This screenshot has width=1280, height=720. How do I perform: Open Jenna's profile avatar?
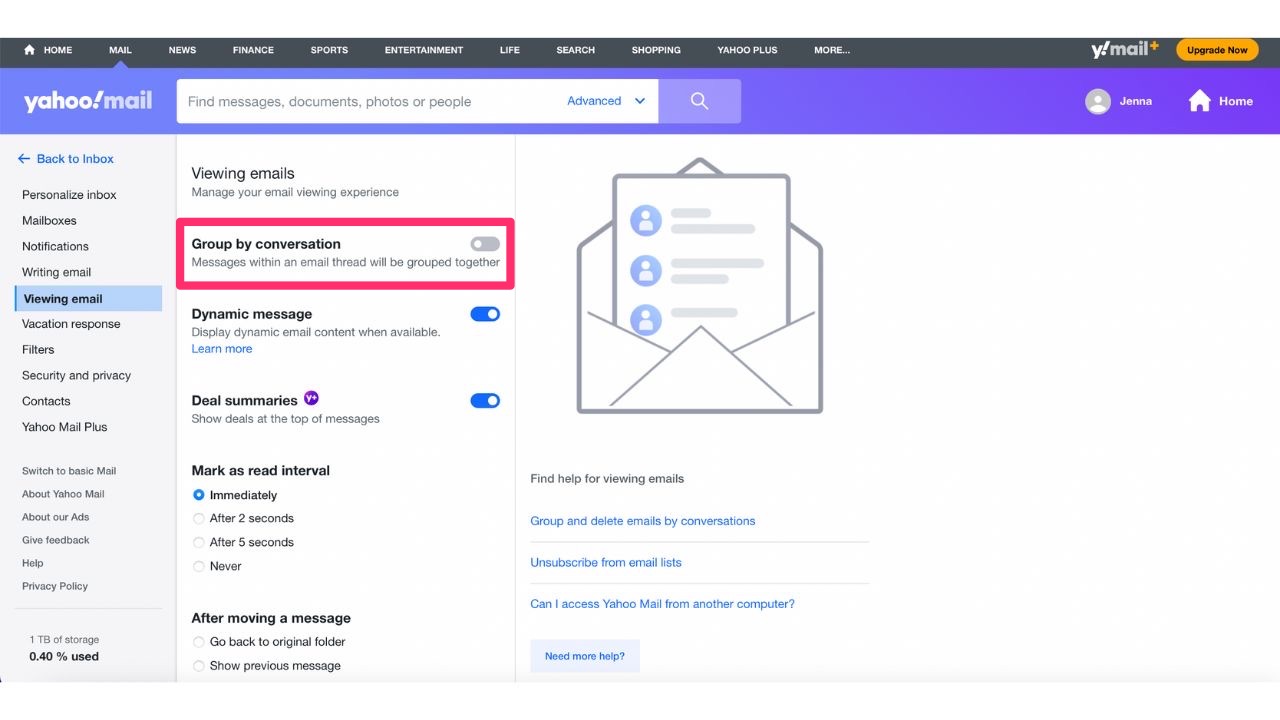1098,101
